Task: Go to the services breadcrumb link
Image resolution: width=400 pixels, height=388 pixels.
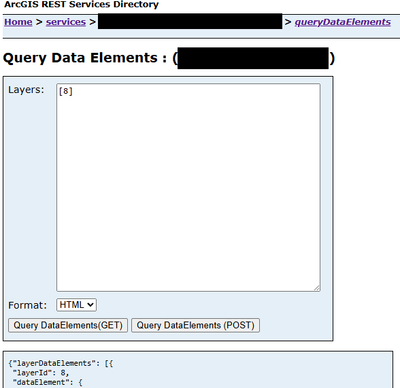Action: click(66, 22)
